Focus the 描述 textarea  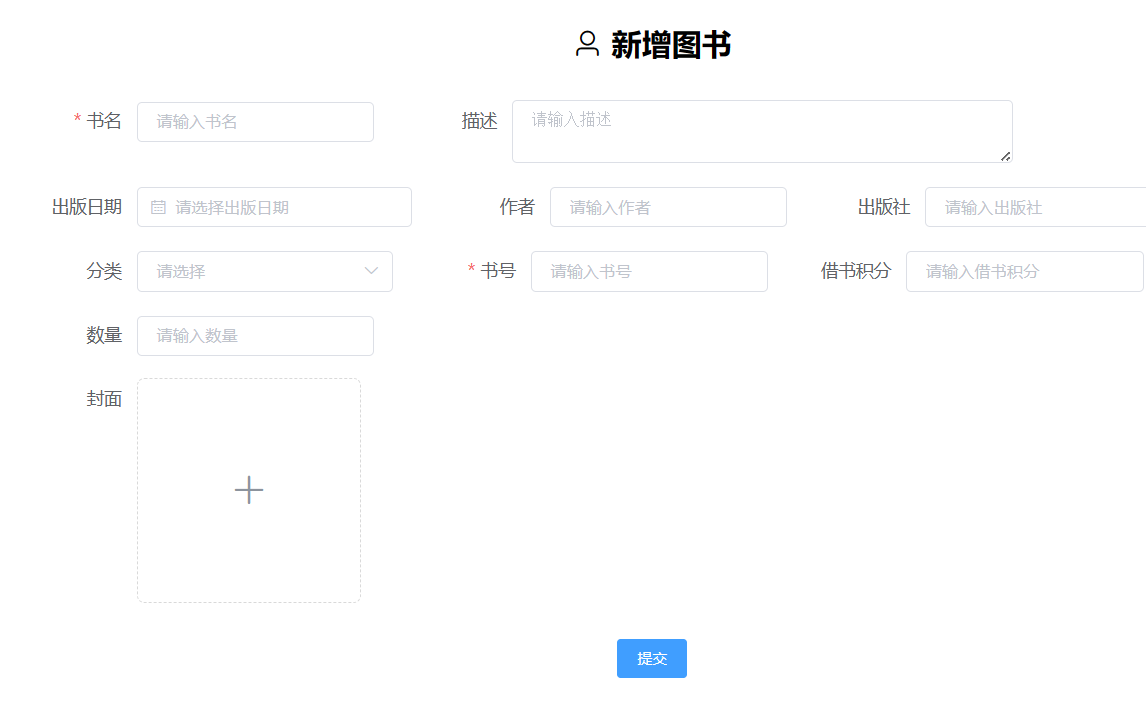tap(762, 132)
